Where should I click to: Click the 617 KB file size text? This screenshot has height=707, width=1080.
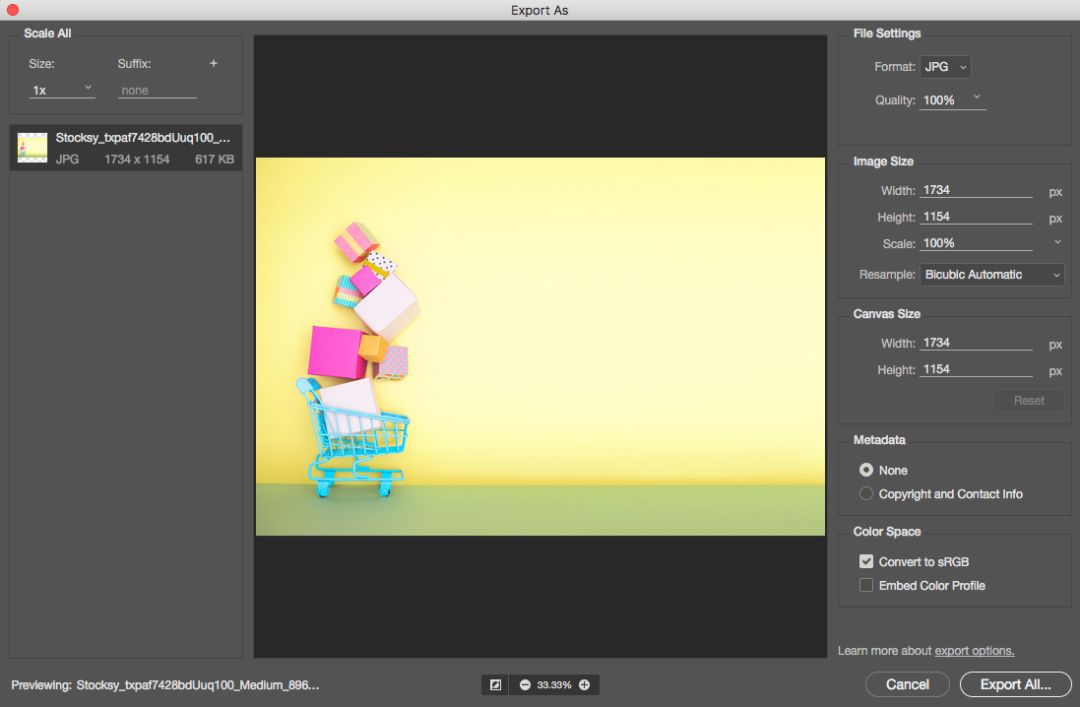[214, 159]
